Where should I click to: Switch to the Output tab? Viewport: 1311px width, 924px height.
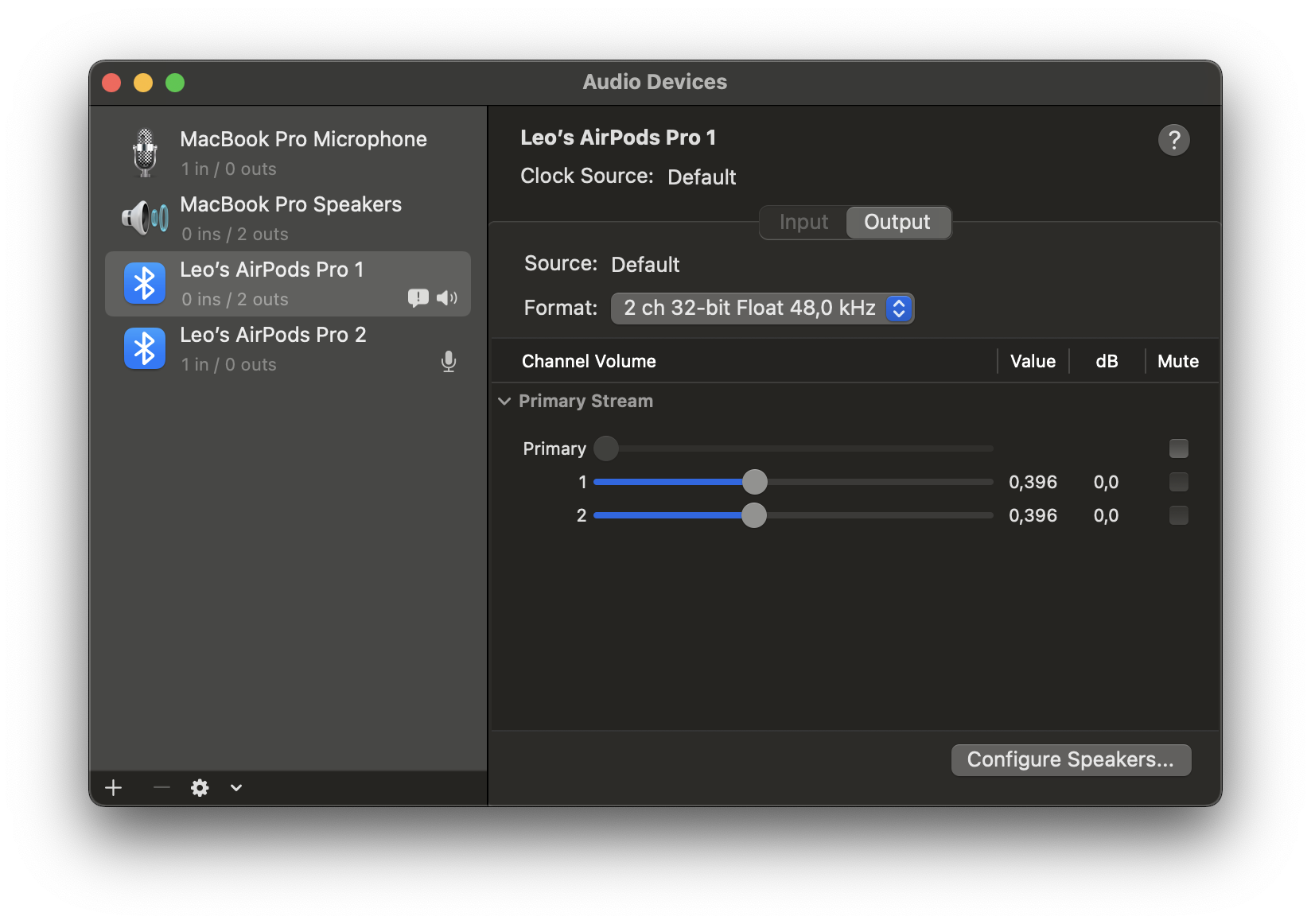(x=897, y=223)
